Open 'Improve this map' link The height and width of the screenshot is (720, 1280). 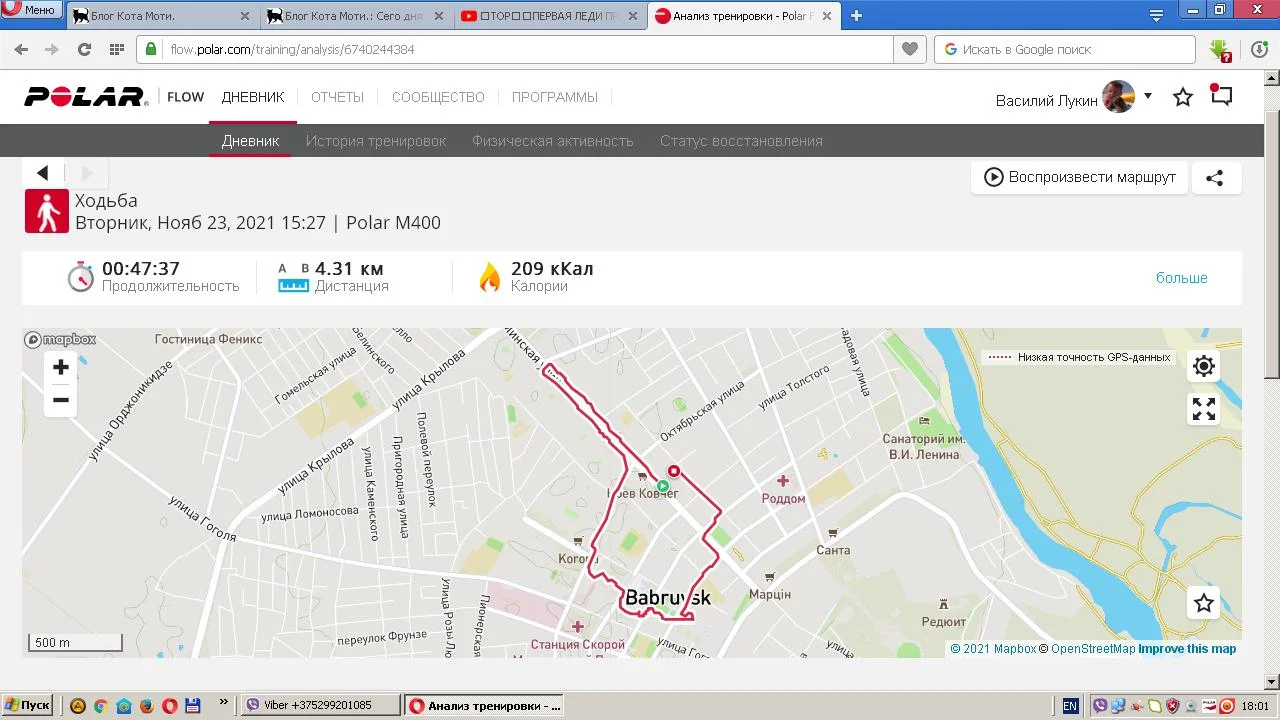pos(1187,649)
